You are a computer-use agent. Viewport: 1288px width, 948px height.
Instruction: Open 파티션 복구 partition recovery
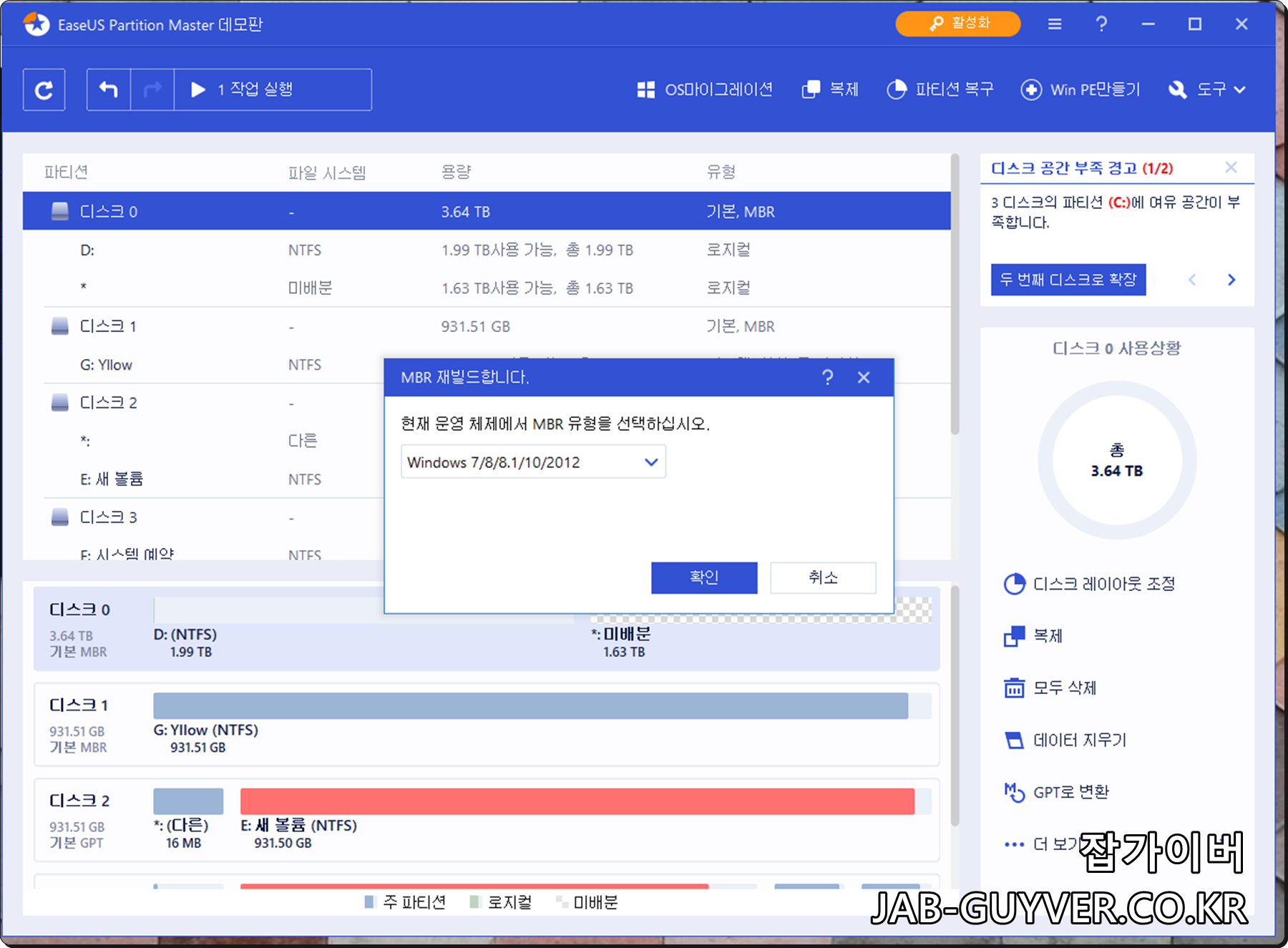tap(940, 89)
